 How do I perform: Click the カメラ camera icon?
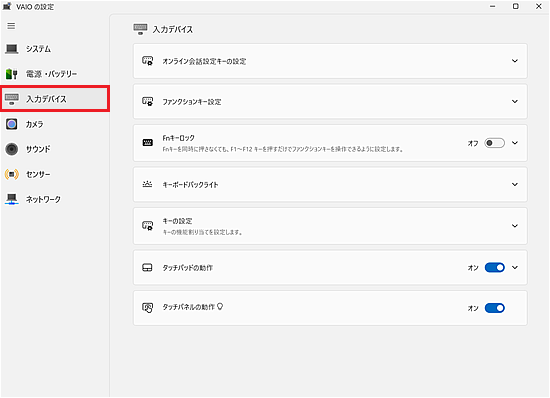tap(12, 124)
